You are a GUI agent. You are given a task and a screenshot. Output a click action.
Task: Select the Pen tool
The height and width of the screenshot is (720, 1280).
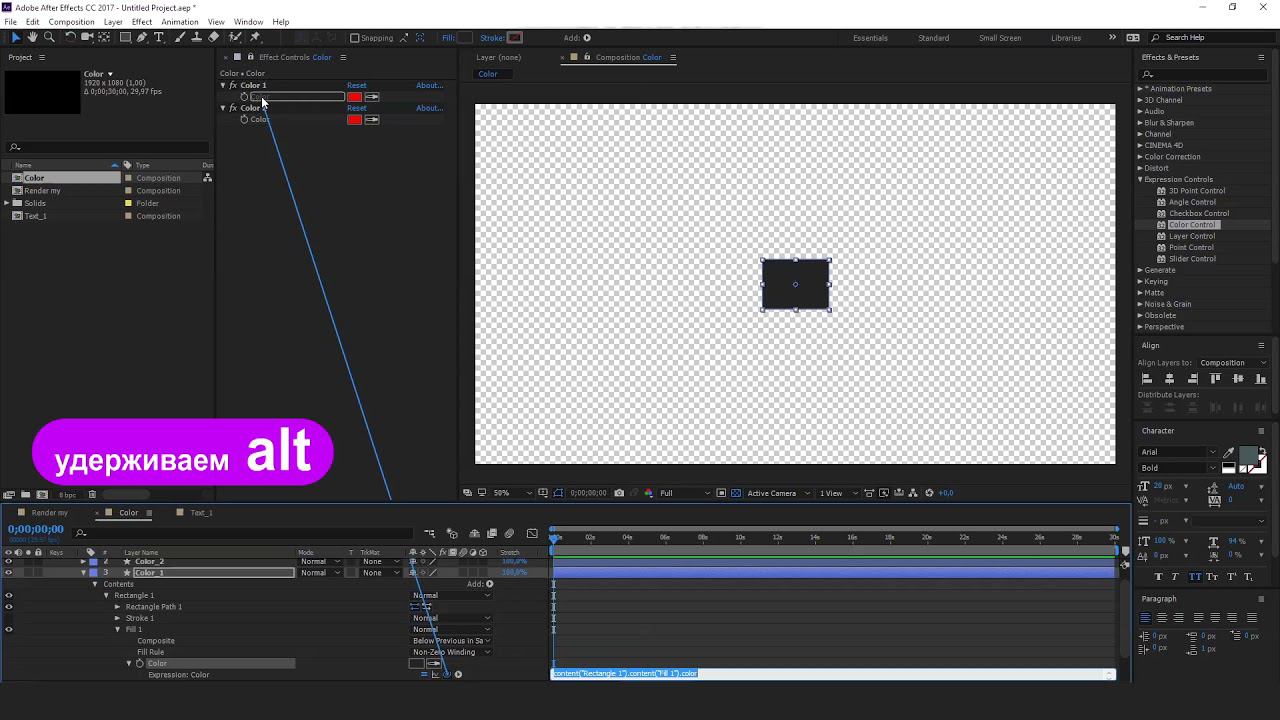click(x=142, y=37)
